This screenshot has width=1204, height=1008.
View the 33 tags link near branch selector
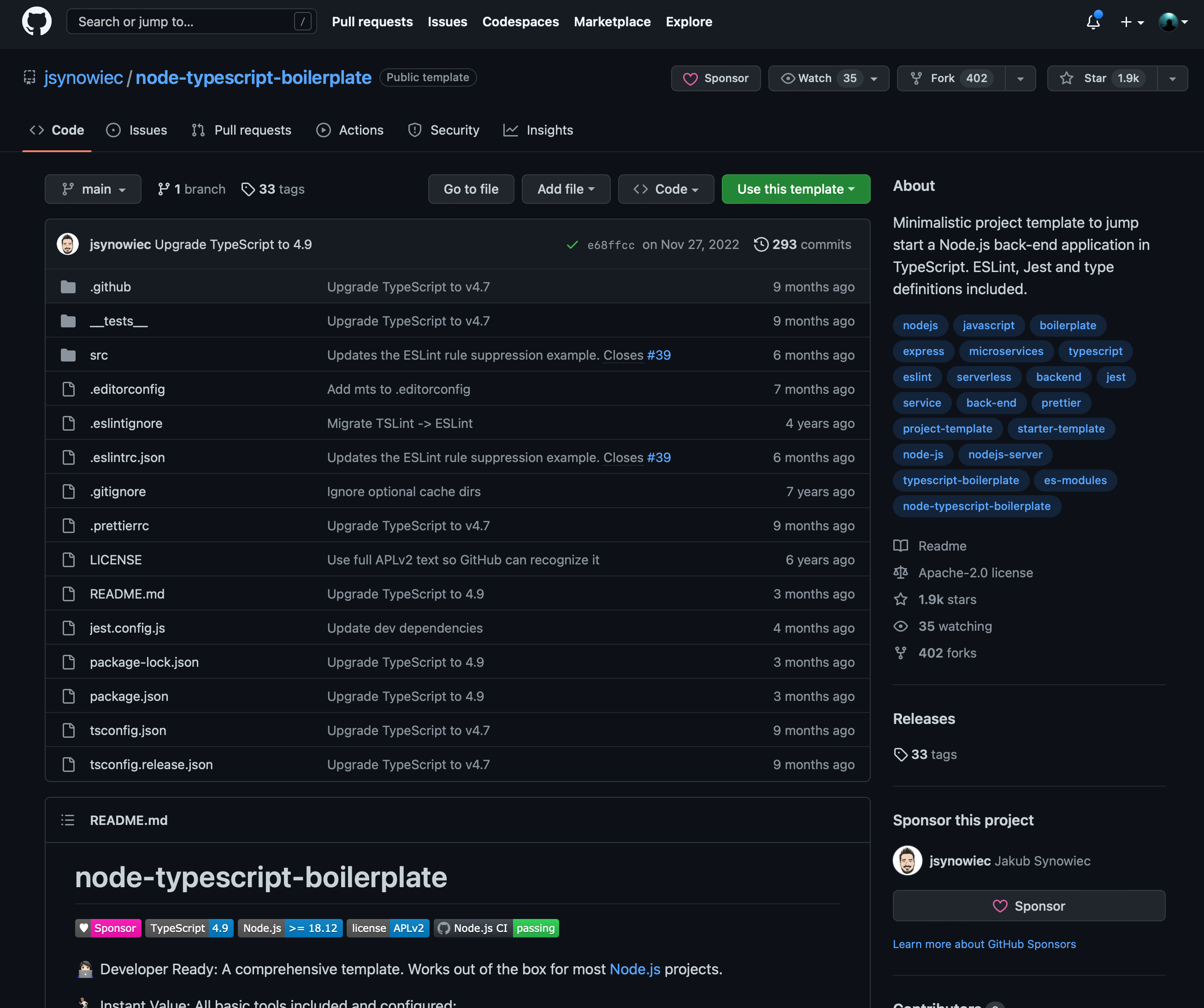273,189
